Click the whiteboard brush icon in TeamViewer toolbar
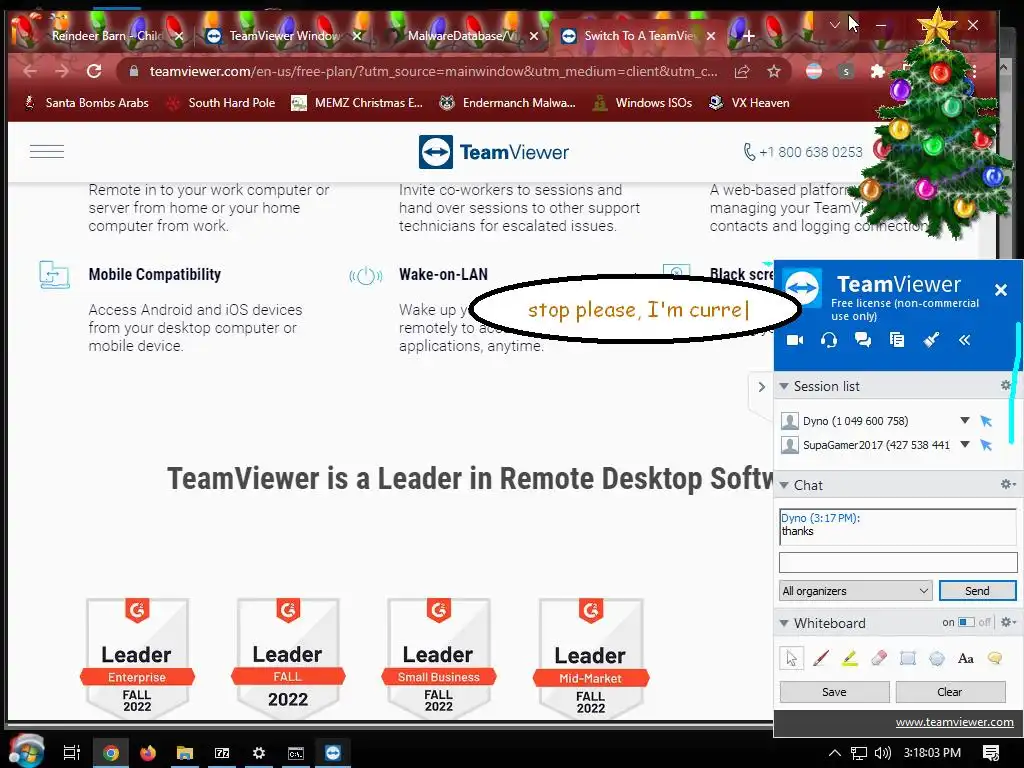This screenshot has height=768, width=1024. (x=931, y=340)
